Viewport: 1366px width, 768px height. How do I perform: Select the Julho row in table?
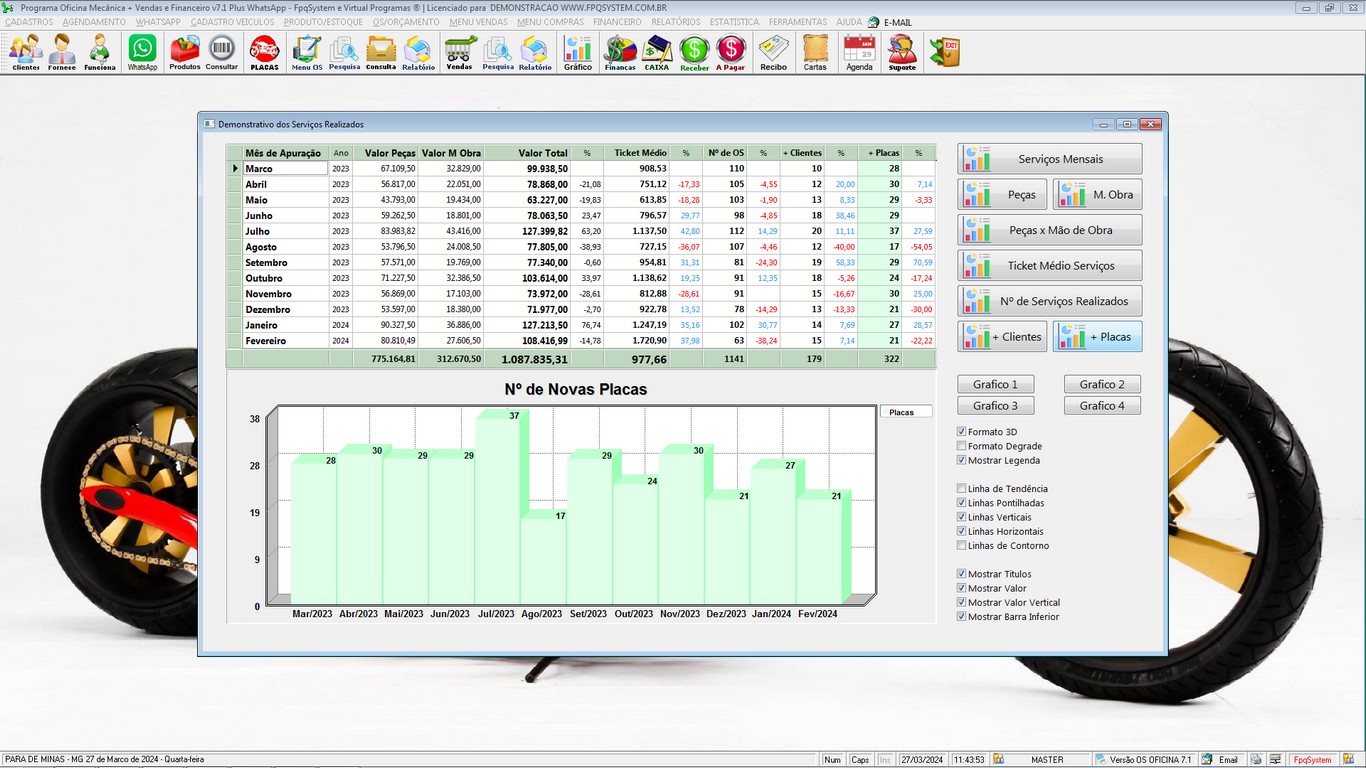[285, 231]
